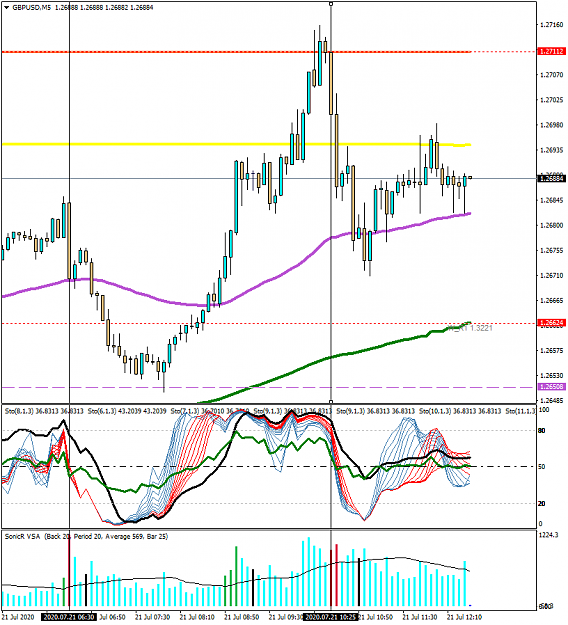This screenshot has width=568, height=625.
Task: Click the 1.27025 price axis value
Action: coord(552,100)
